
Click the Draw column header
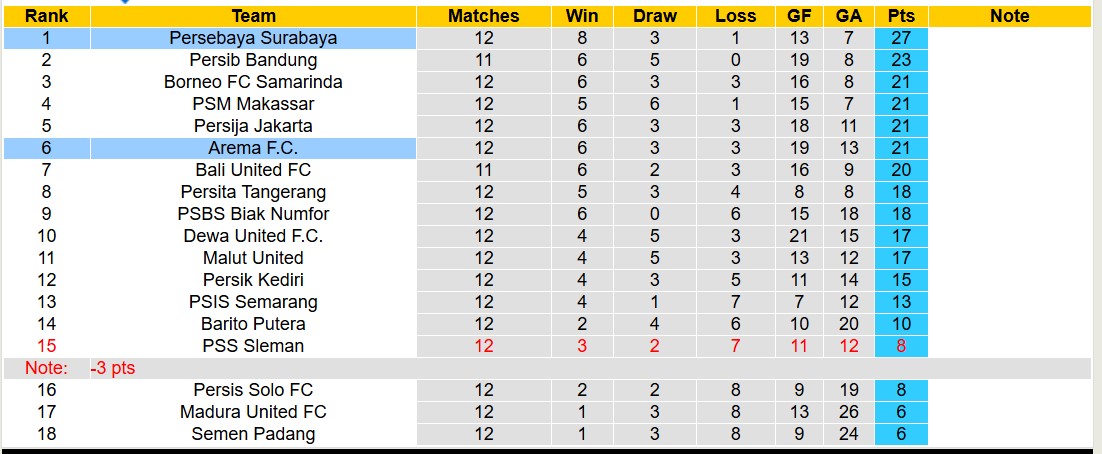click(x=655, y=16)
